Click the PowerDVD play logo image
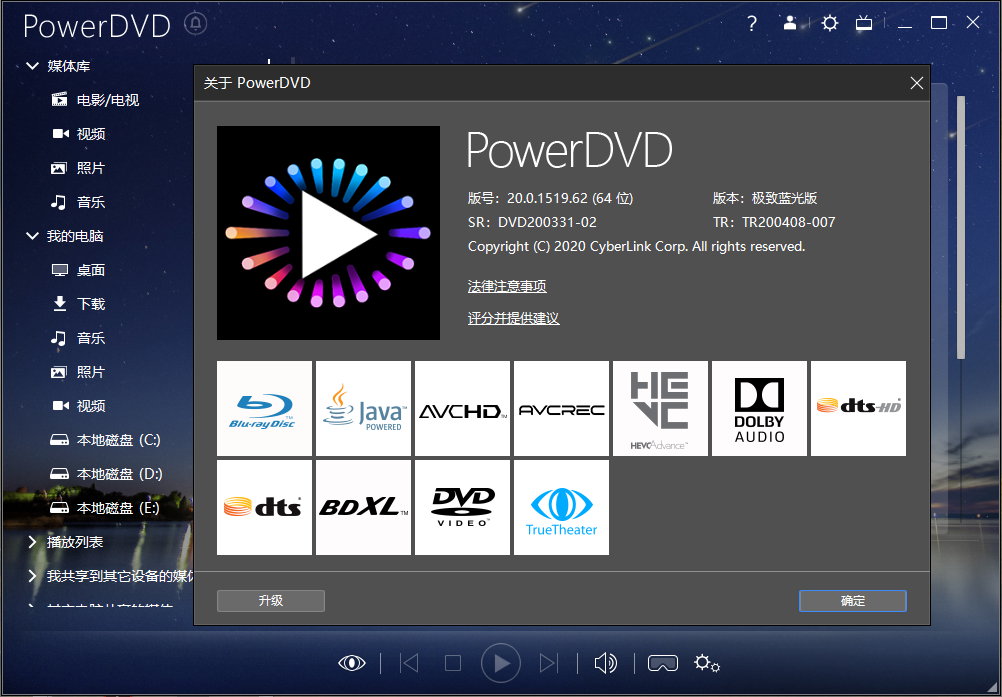 [328, 233]
